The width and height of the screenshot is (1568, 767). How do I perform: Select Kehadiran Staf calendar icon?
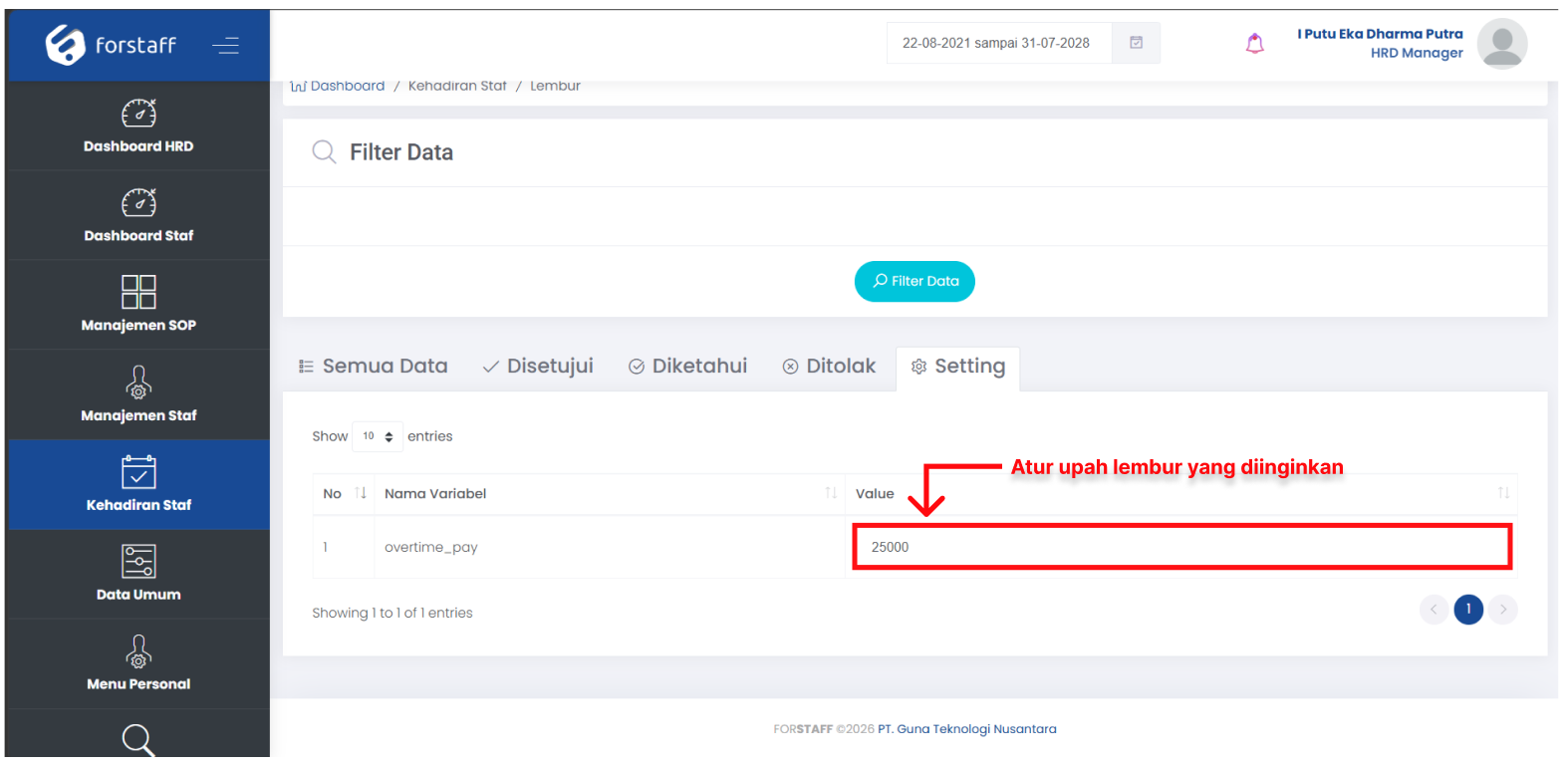[x=138, y=471]
